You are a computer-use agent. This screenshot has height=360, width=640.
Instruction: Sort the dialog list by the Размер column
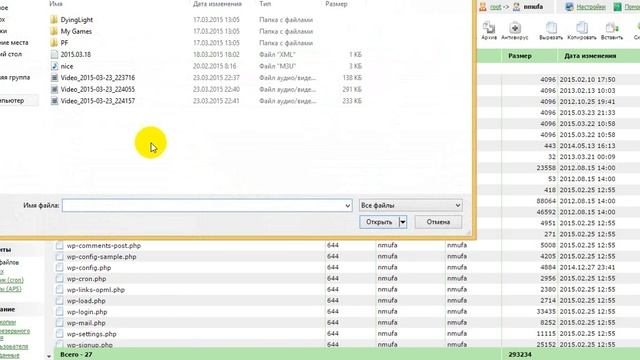point(336,4)
